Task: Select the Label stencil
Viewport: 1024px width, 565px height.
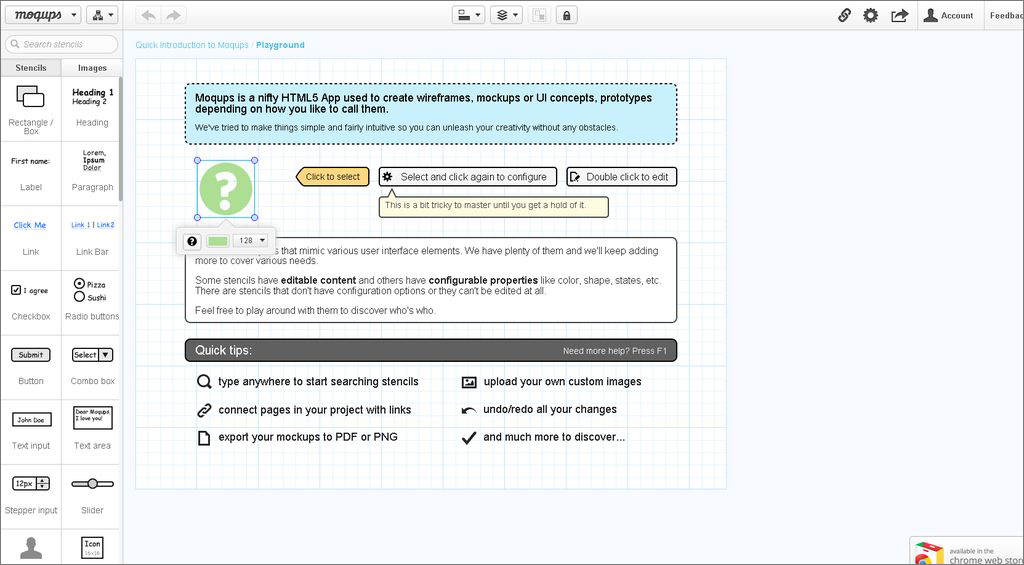Action: (x=31, y=173)
